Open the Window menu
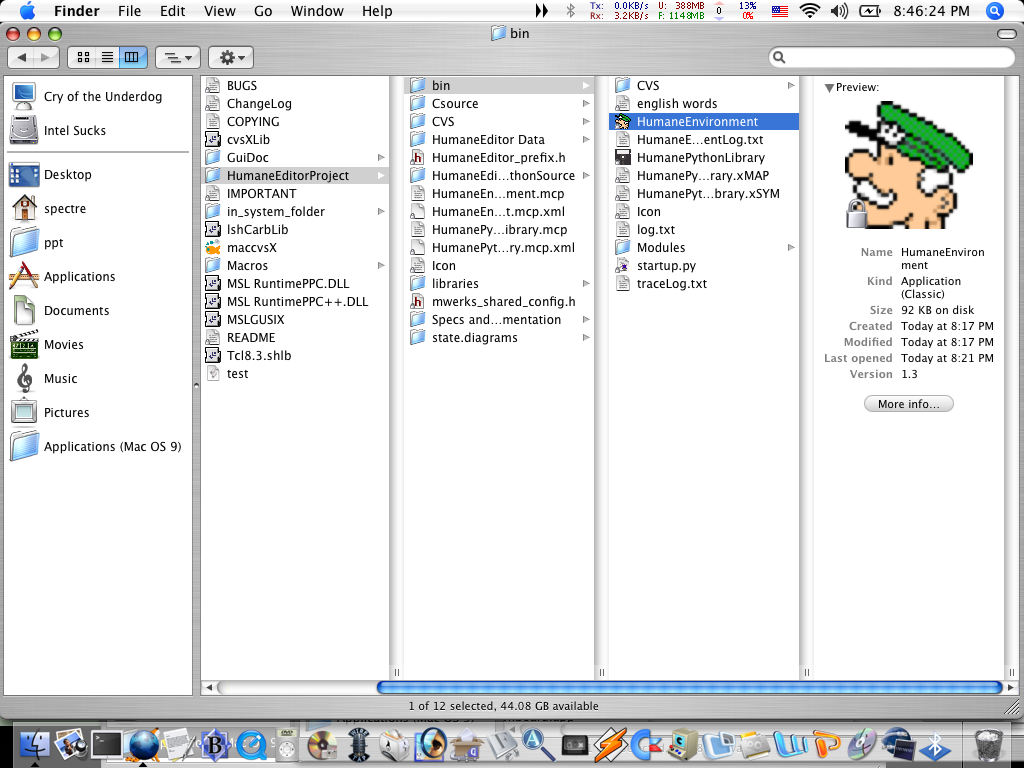Screen dimensions: 1024x768 317,11
